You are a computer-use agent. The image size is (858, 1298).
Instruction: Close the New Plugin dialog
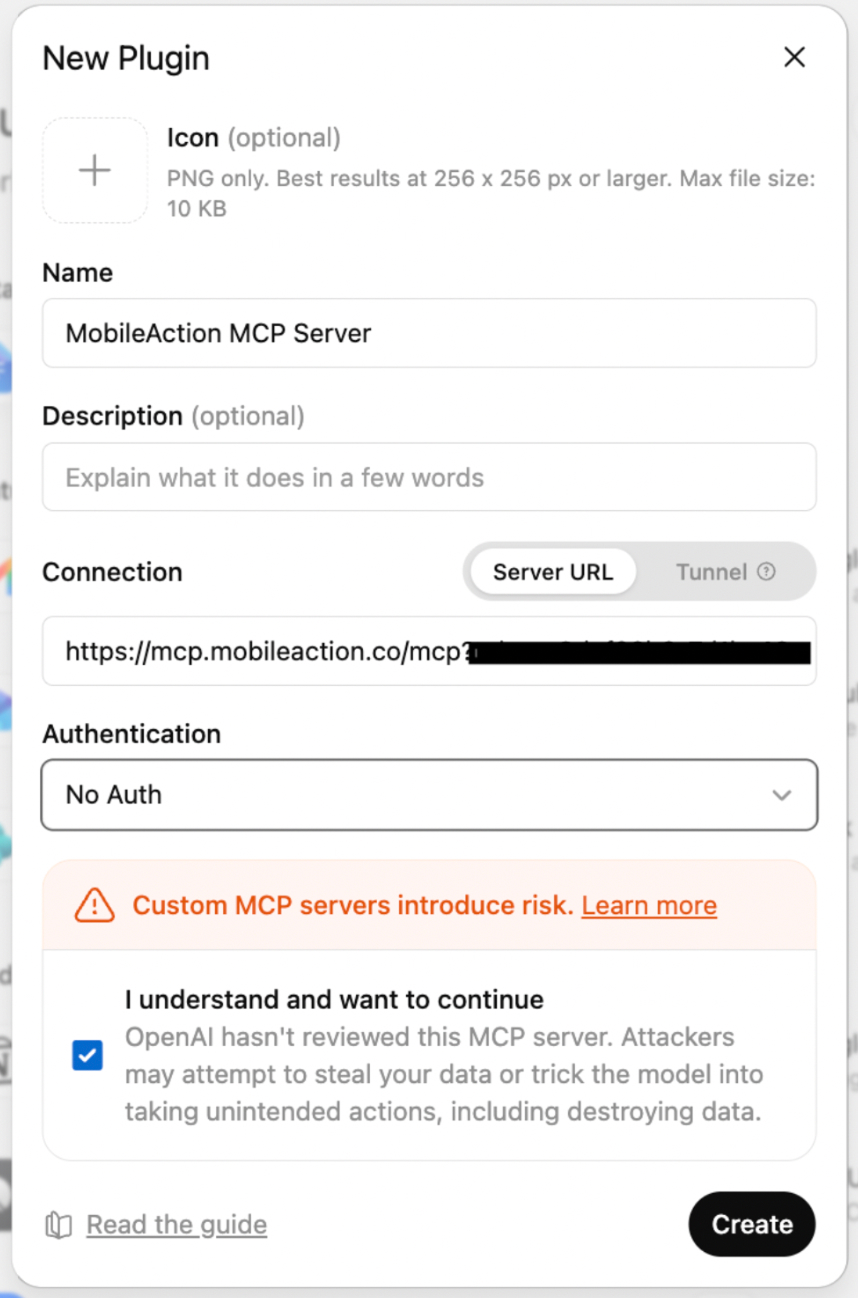pyautogui.click(x=794, y=57)
